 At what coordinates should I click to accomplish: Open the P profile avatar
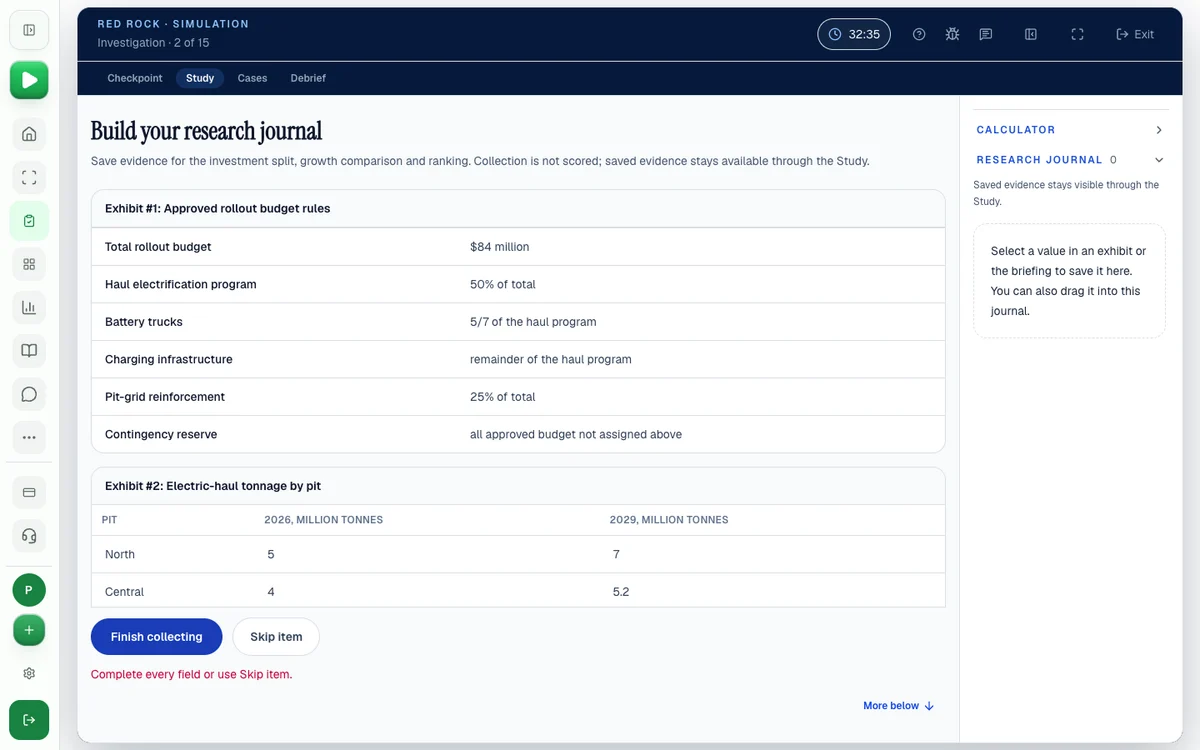click(28, 590)
